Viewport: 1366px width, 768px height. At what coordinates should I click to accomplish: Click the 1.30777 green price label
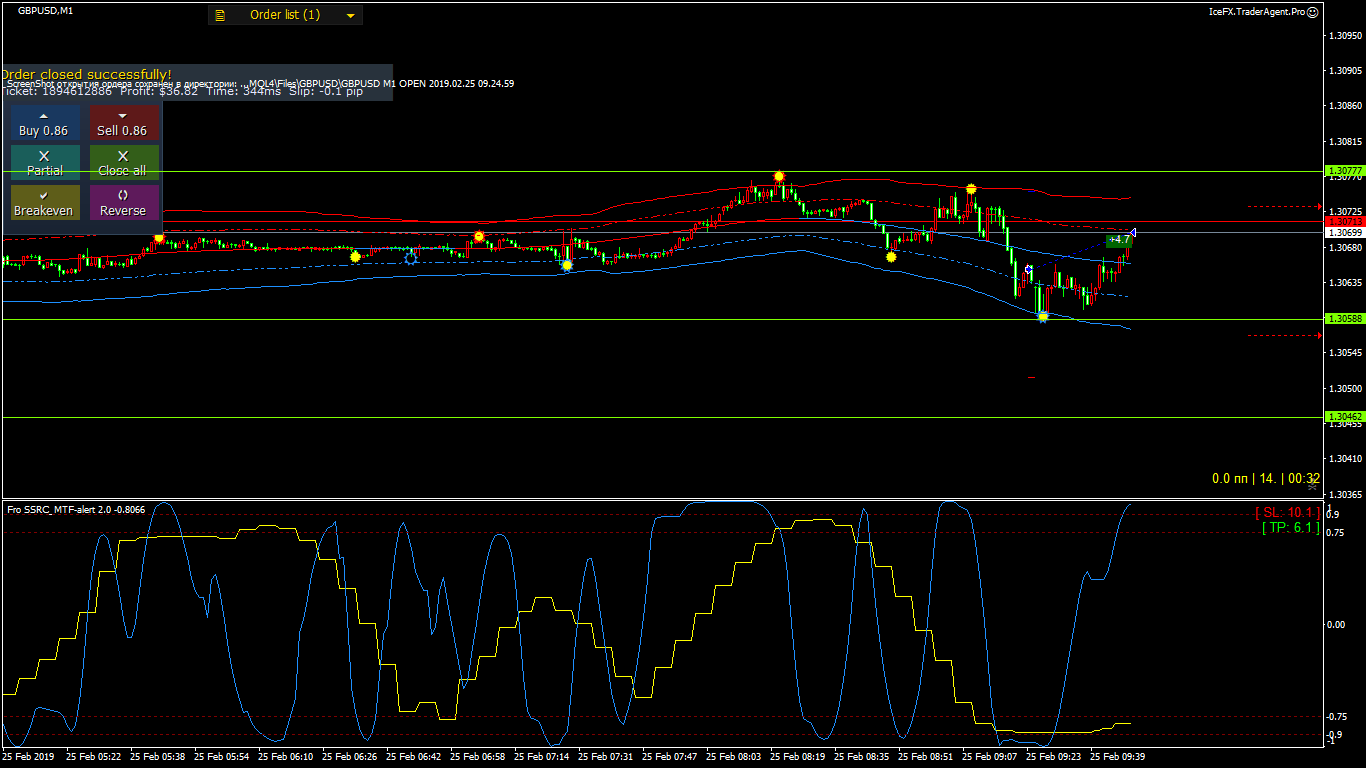point(1343,171)
